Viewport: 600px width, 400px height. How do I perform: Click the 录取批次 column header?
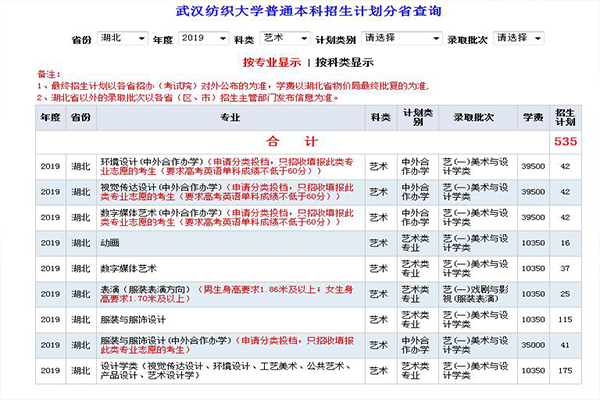(x=478, y=118)
